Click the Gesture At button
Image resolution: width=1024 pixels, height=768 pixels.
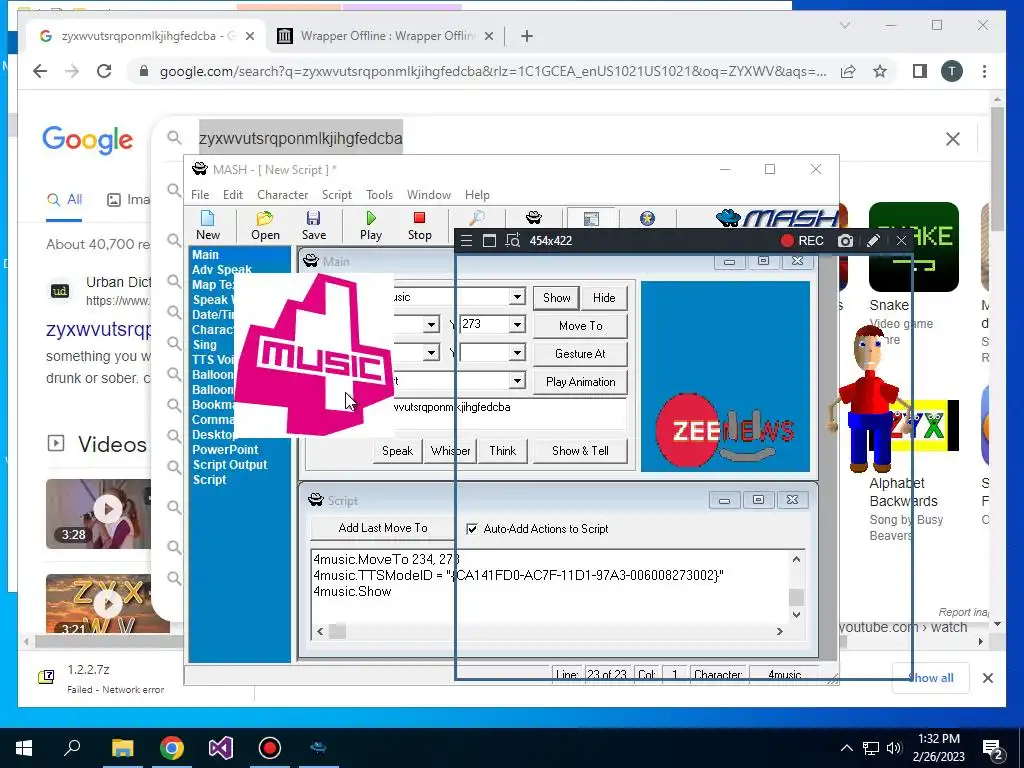coord(580,354)
